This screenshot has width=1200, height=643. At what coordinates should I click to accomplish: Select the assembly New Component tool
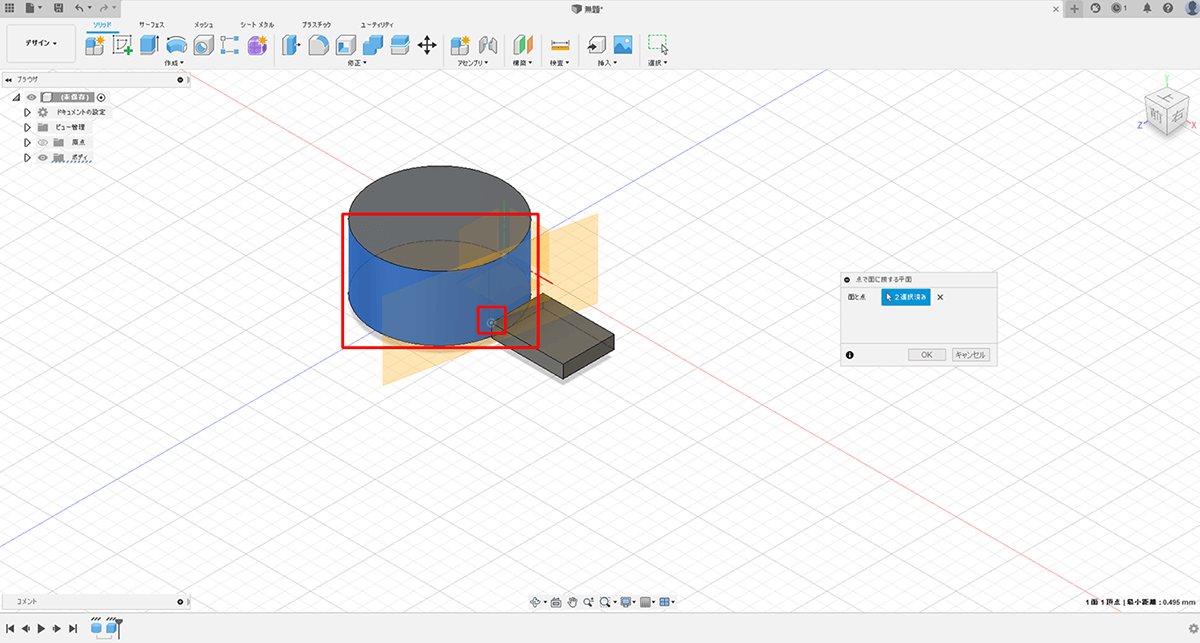click(461, 44)
